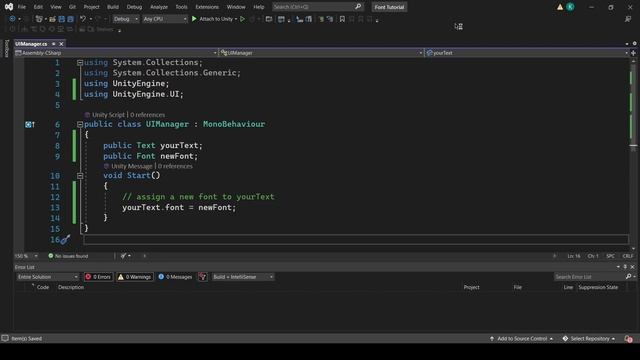Open the Build menu
The height and width of the screenshot is (360, 640).
113,7
